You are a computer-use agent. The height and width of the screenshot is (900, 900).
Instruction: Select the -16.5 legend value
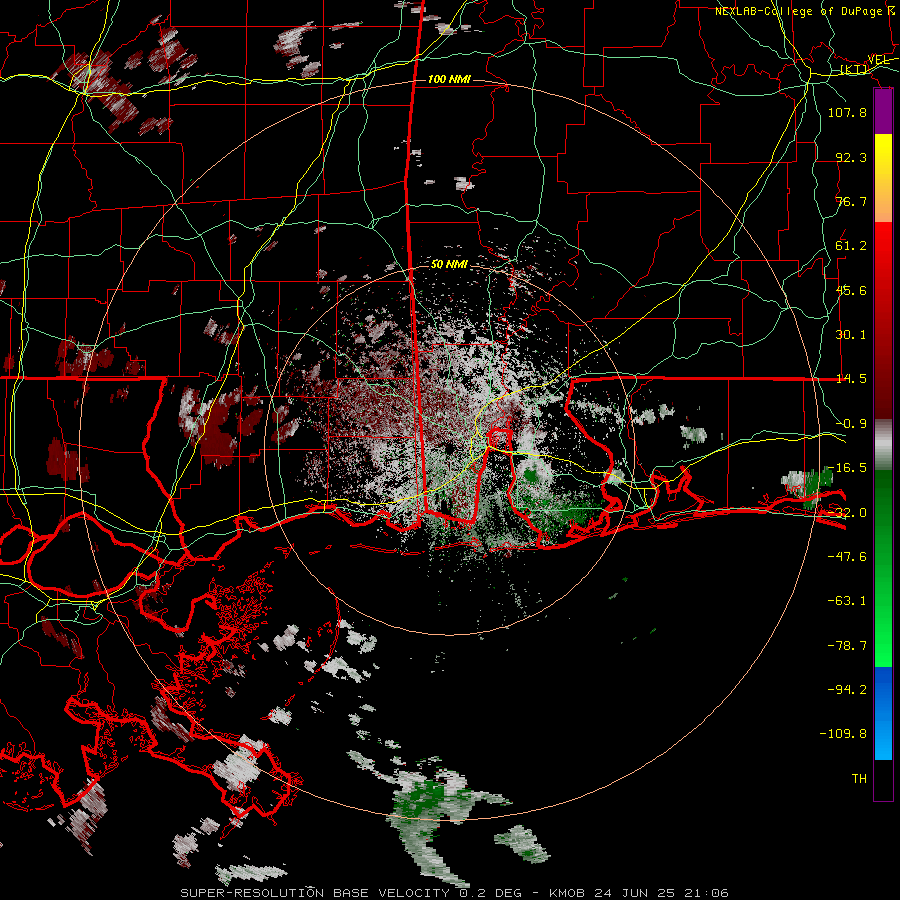[x=847, y=468]
